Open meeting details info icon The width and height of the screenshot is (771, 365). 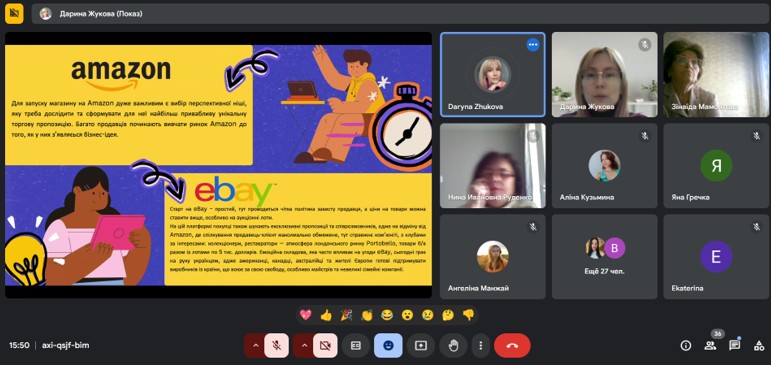pyautogui.click(x=685, y=345)
